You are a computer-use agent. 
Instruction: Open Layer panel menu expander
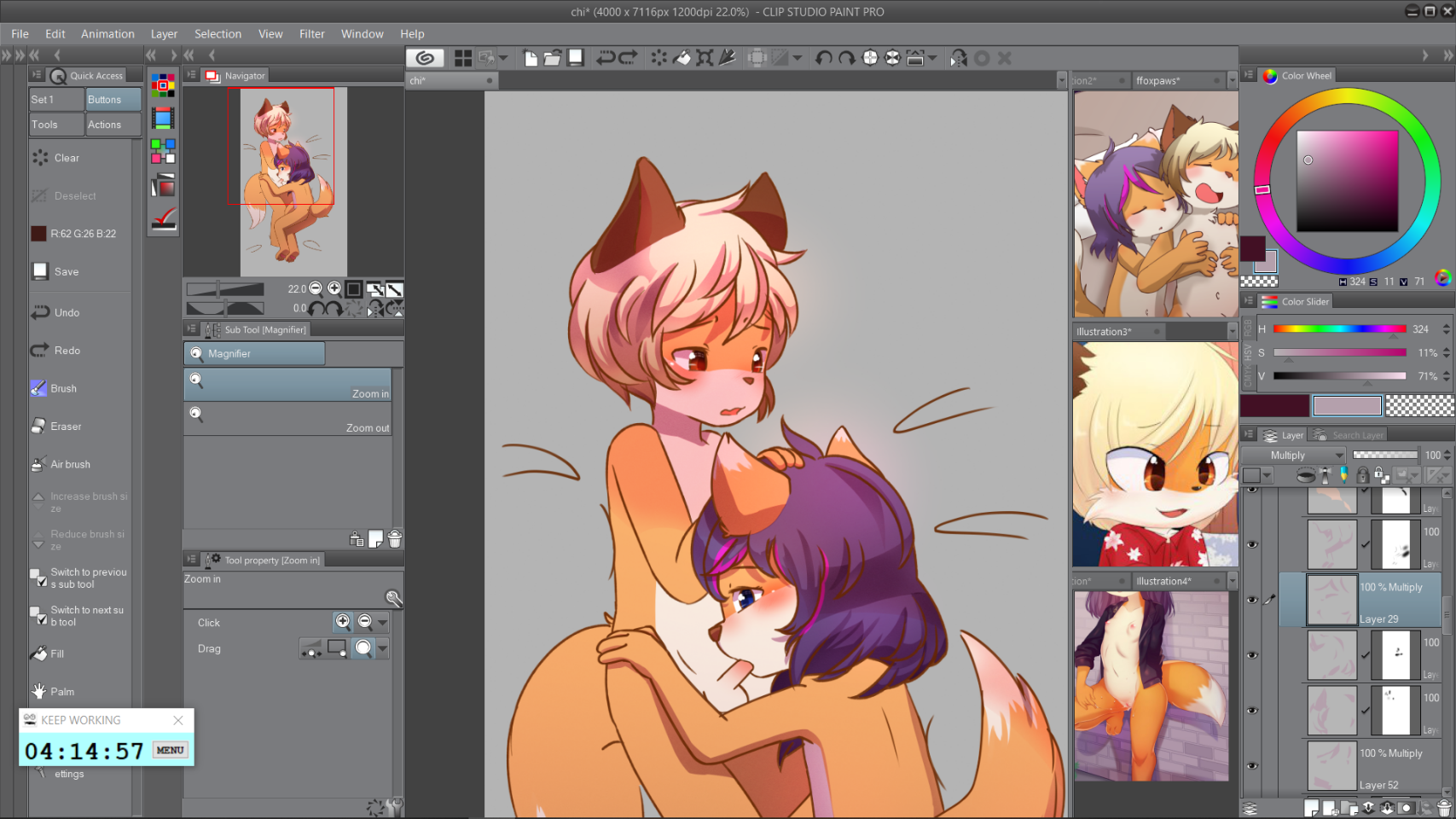tap(1248, 434)
